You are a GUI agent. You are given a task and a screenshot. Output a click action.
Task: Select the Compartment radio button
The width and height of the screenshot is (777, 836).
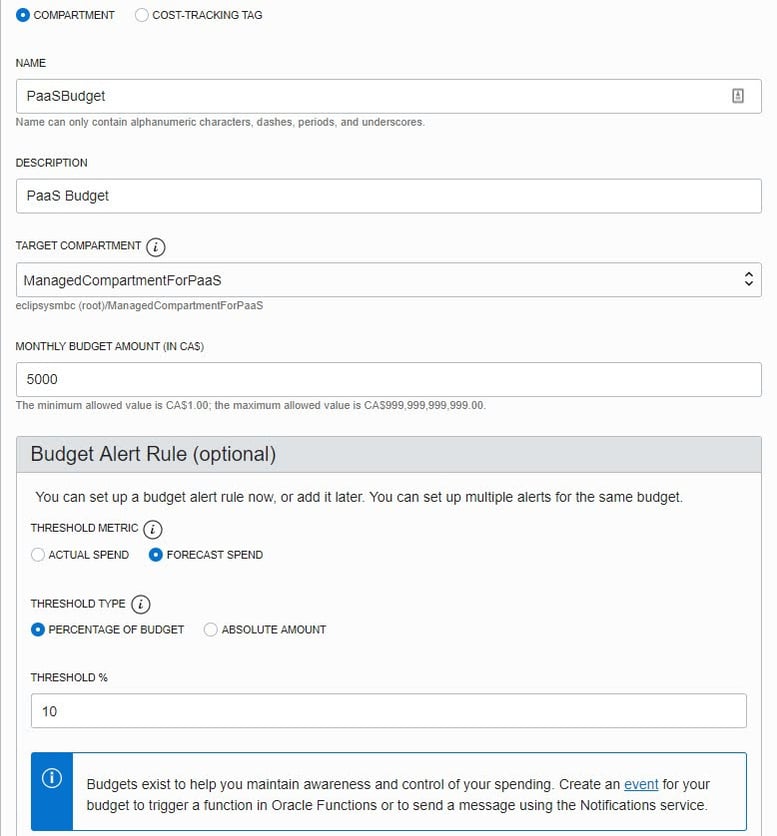[23, 15]
